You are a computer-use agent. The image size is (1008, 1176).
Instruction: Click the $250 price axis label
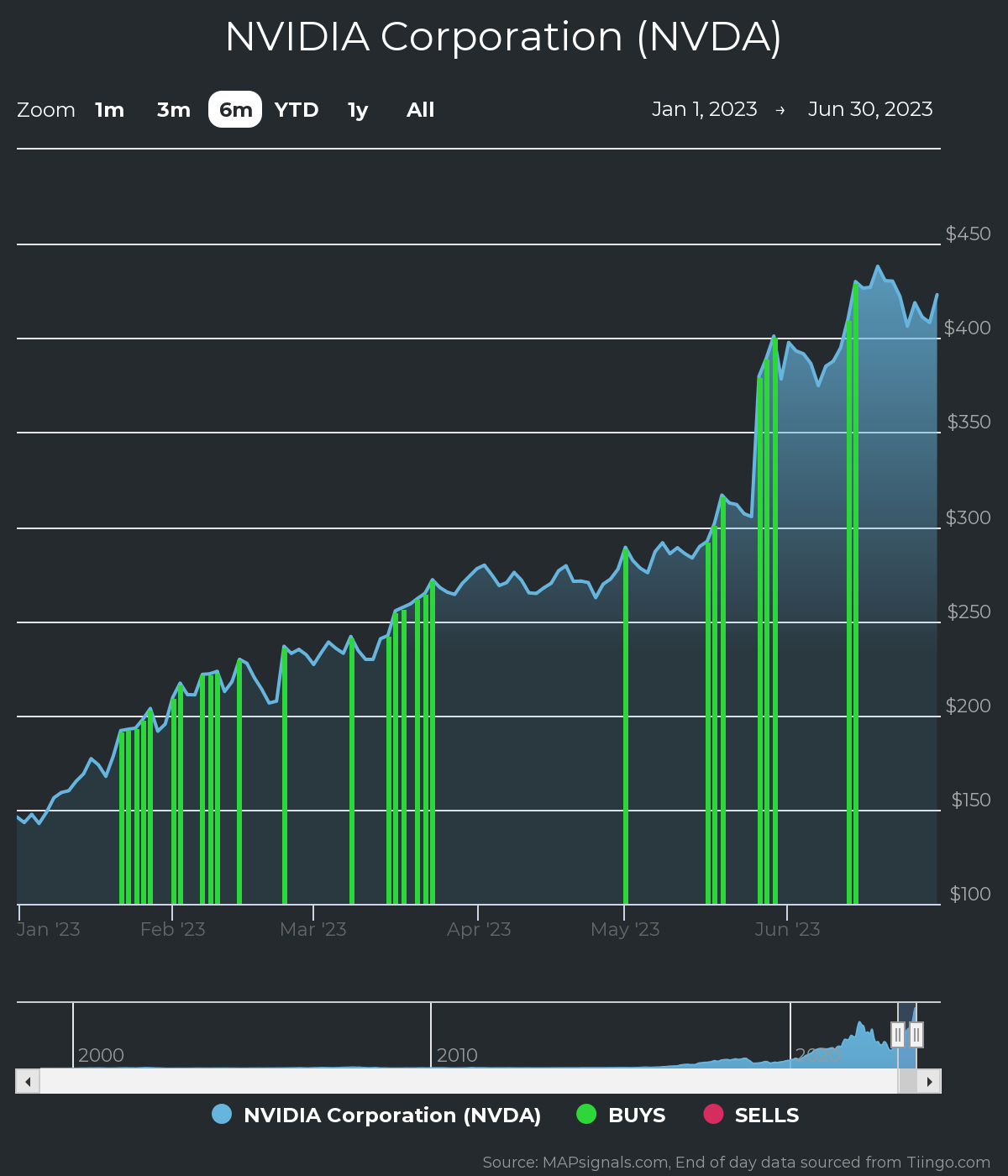click(968, 612)
